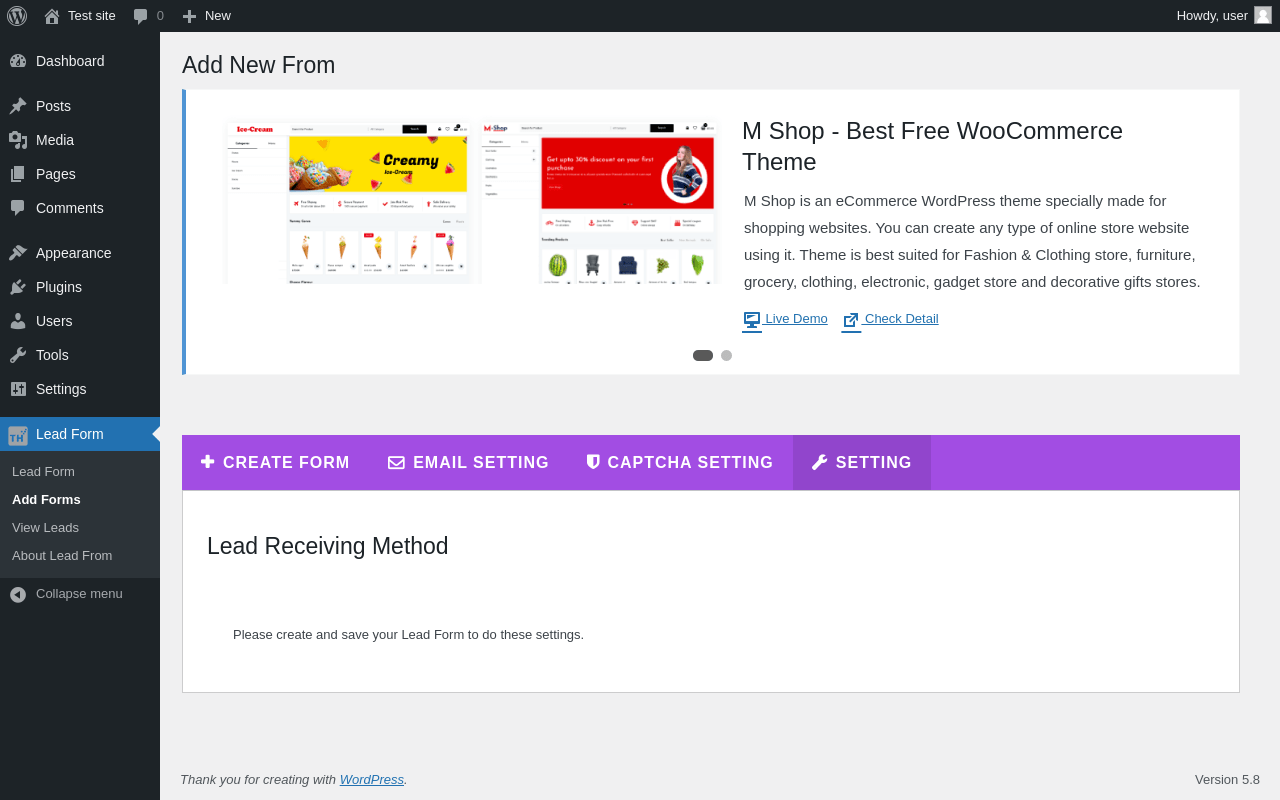Click the Comments icon in sidebar

(x=18, y=208)
